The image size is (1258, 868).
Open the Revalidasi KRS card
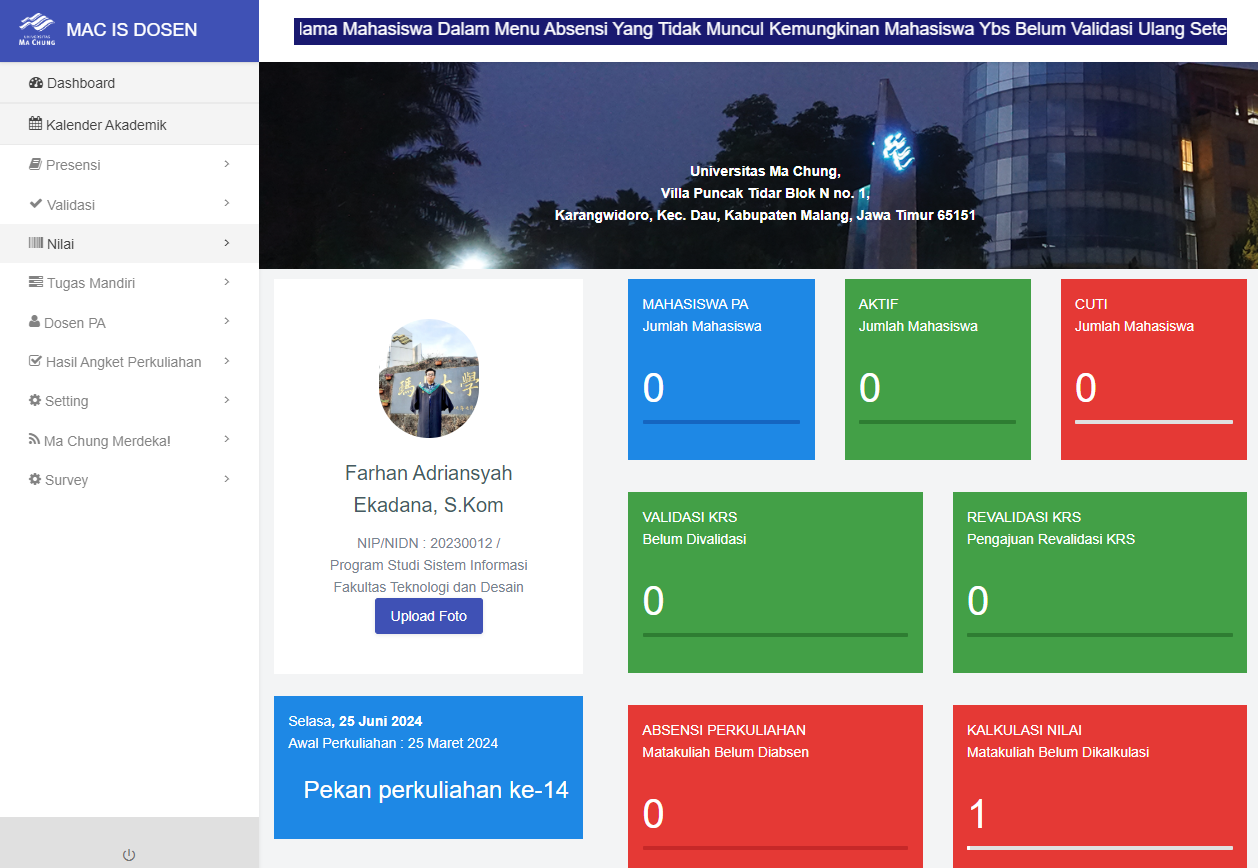pos(1100,582)
